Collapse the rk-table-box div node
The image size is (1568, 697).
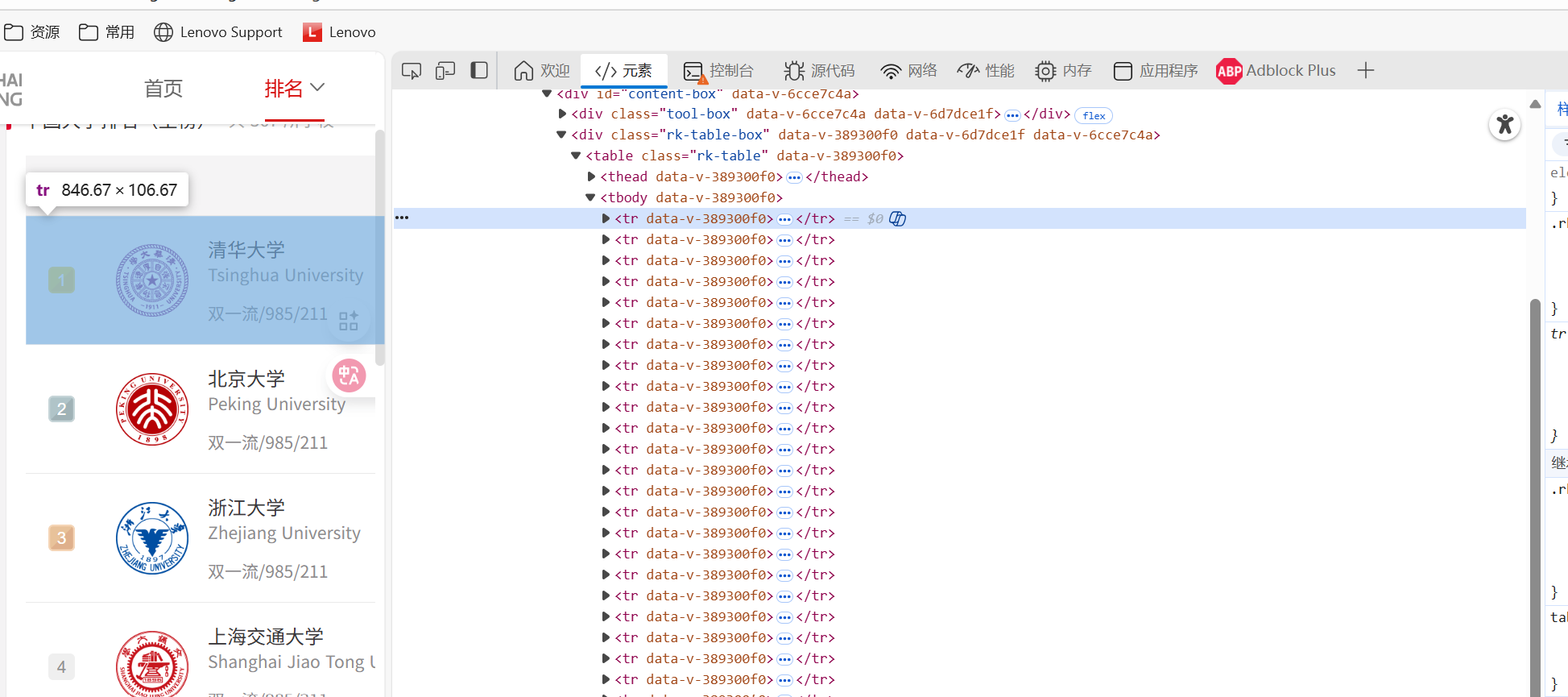click(x=562, y=135)
